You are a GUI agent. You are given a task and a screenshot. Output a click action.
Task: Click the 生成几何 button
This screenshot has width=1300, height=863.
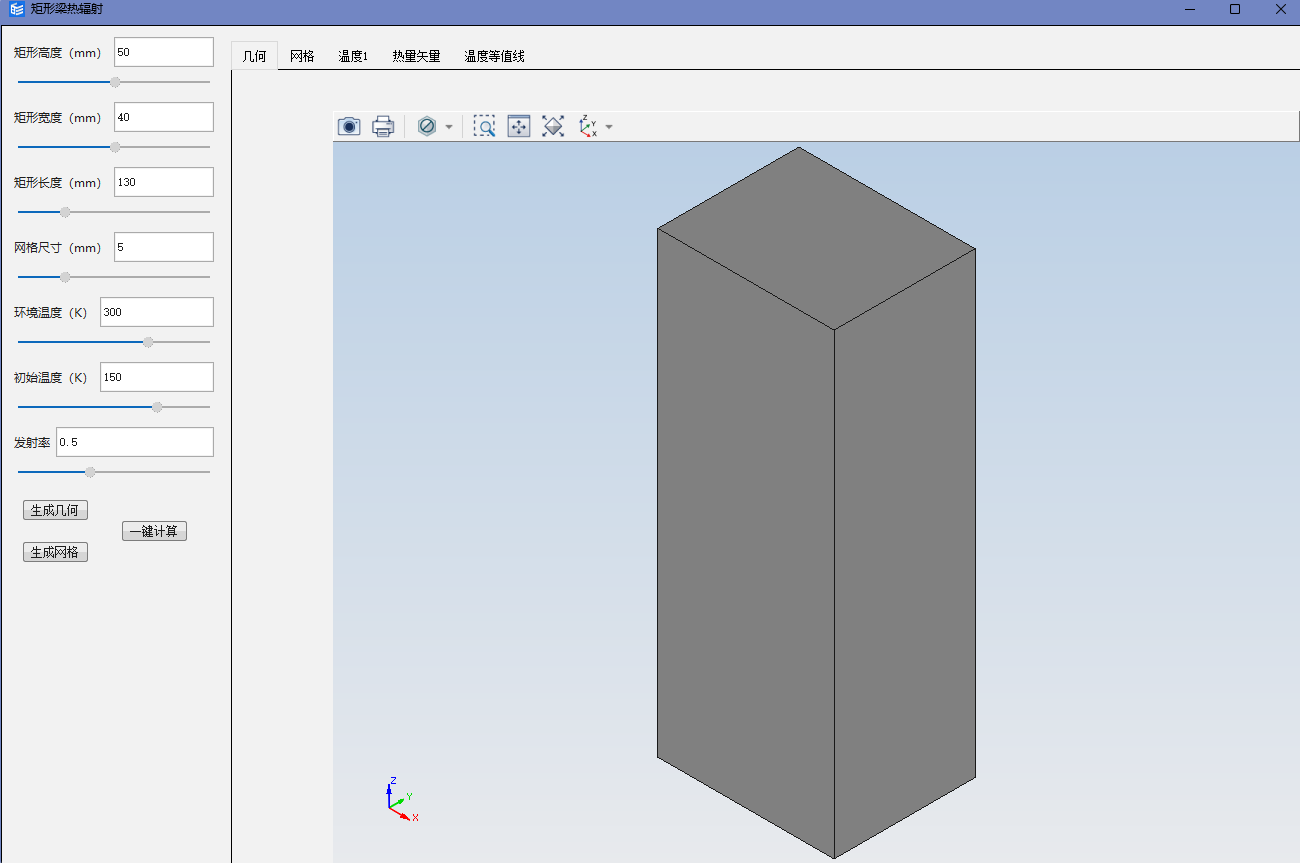pos(55,510)
